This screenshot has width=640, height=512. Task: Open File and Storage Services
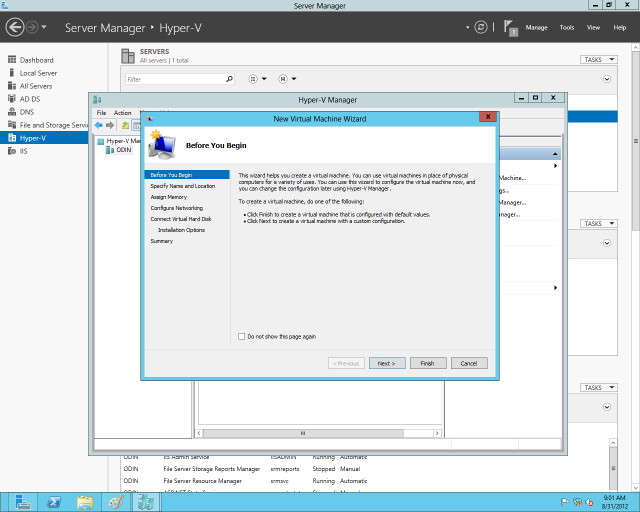[x=48, y=125]
